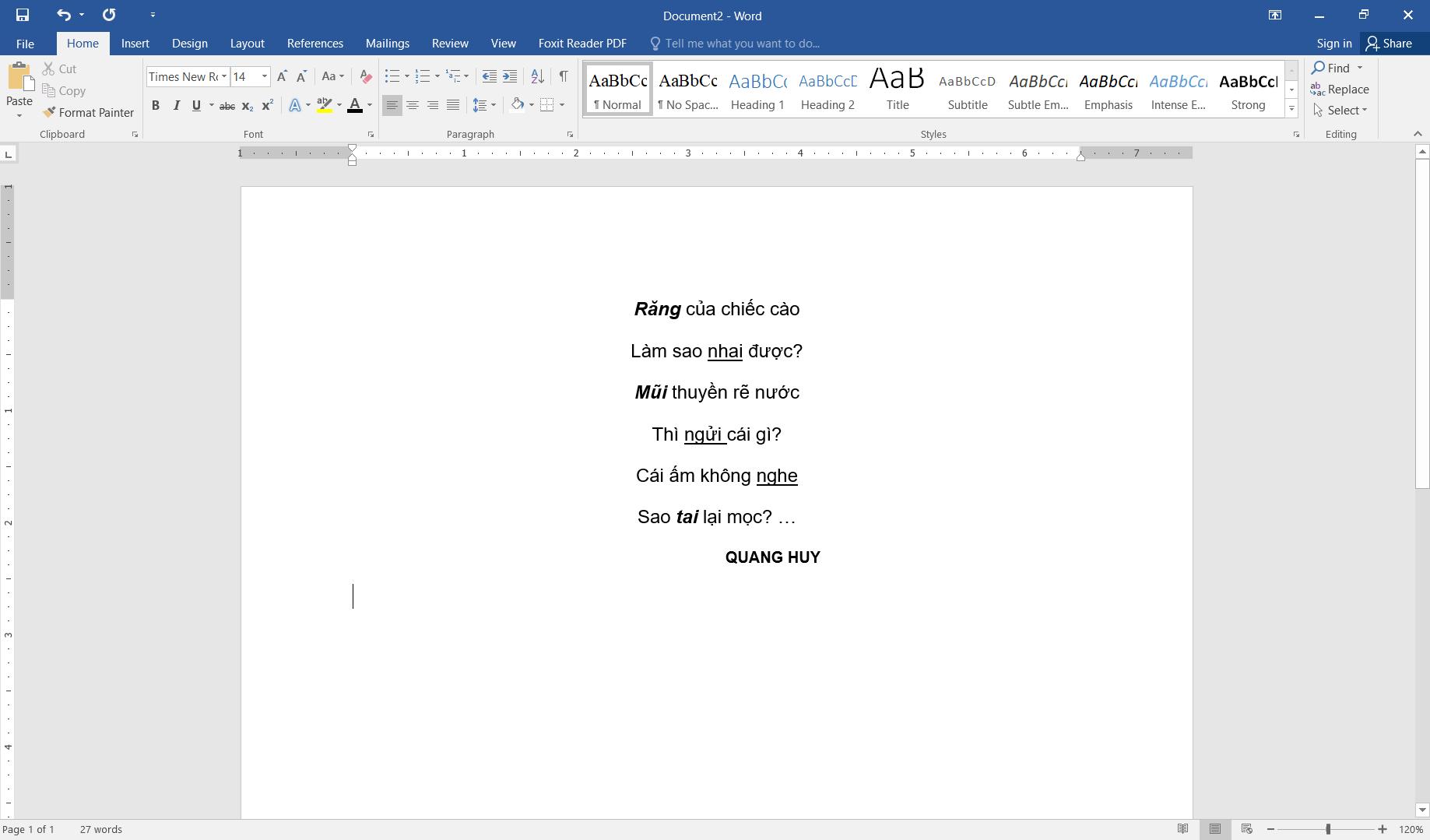
Task: Cut the selection to clipboard
Action: tap(60, 69)
